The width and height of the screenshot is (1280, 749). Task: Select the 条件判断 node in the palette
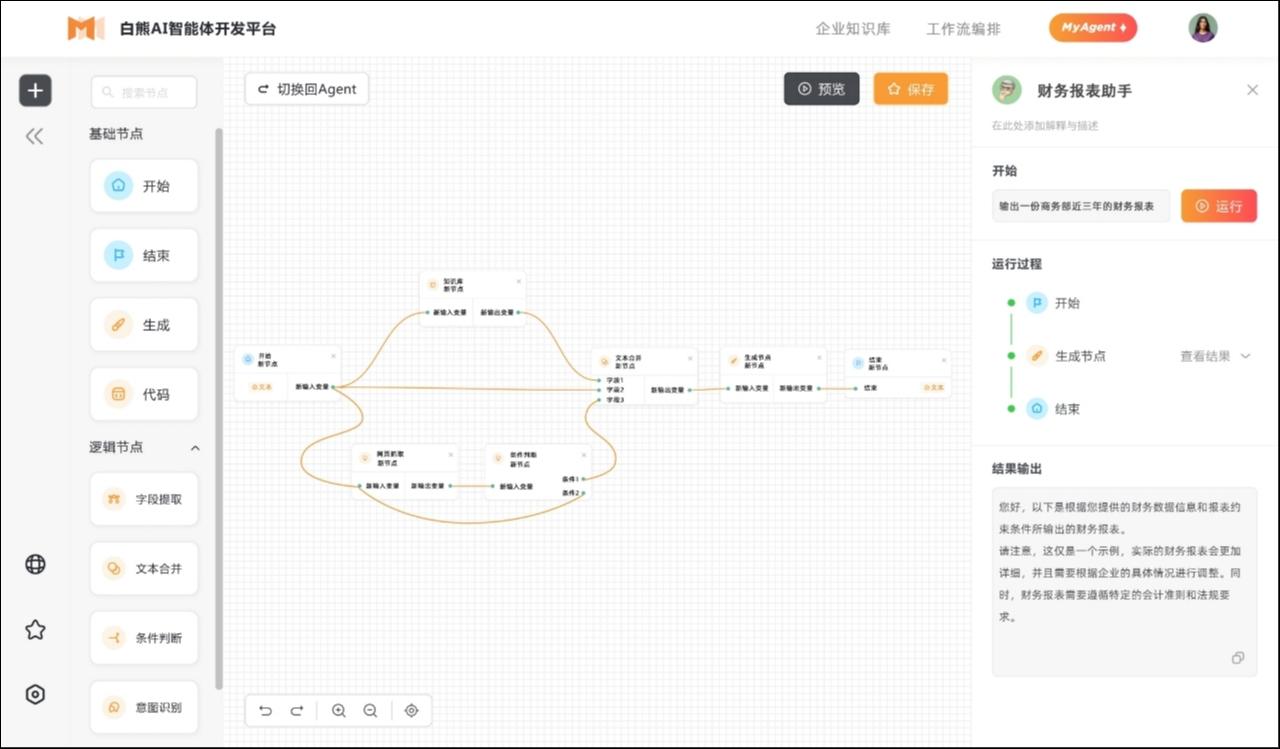144,638
